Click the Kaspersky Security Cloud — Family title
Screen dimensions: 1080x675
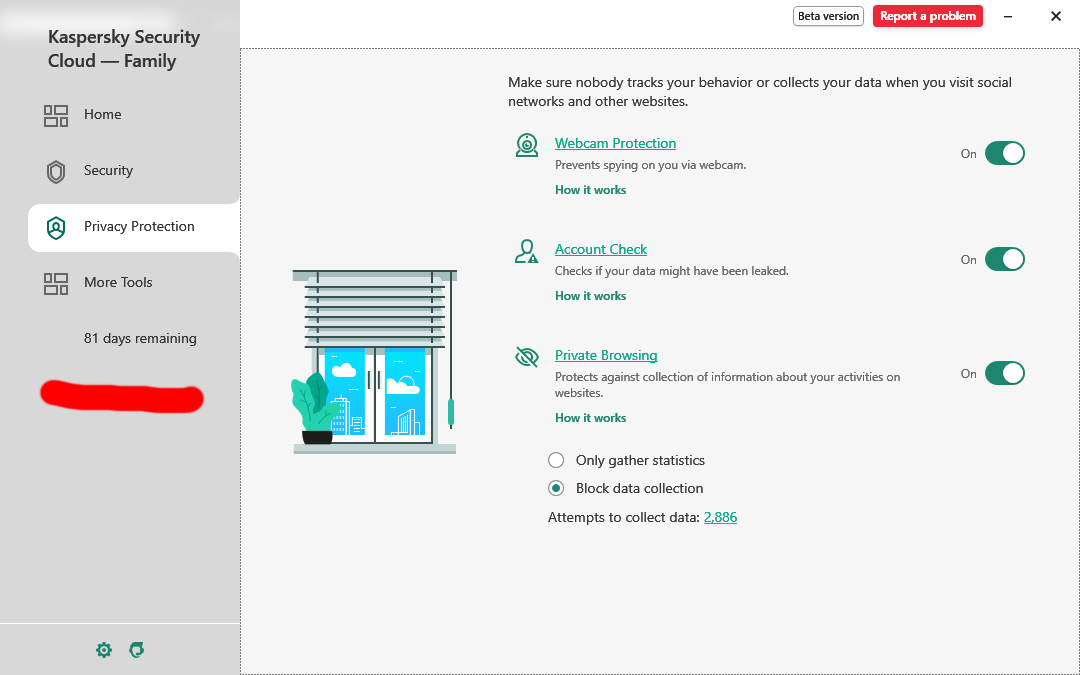click(x=124, y=49)
